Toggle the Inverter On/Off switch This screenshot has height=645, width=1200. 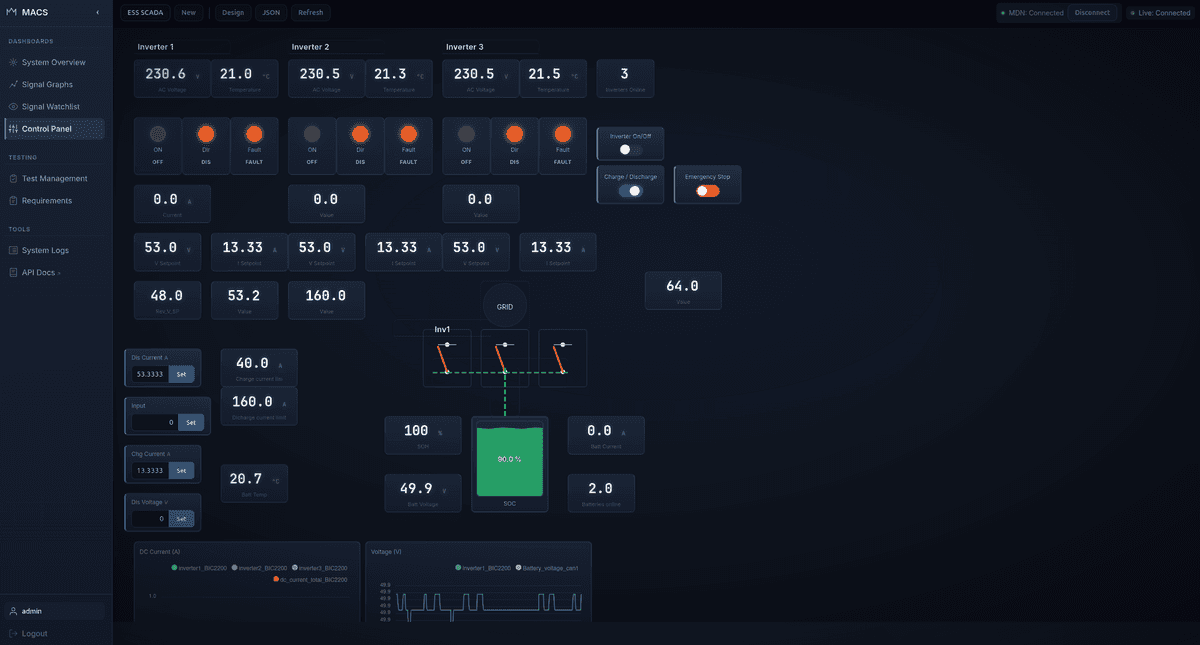tap(630, 149)
